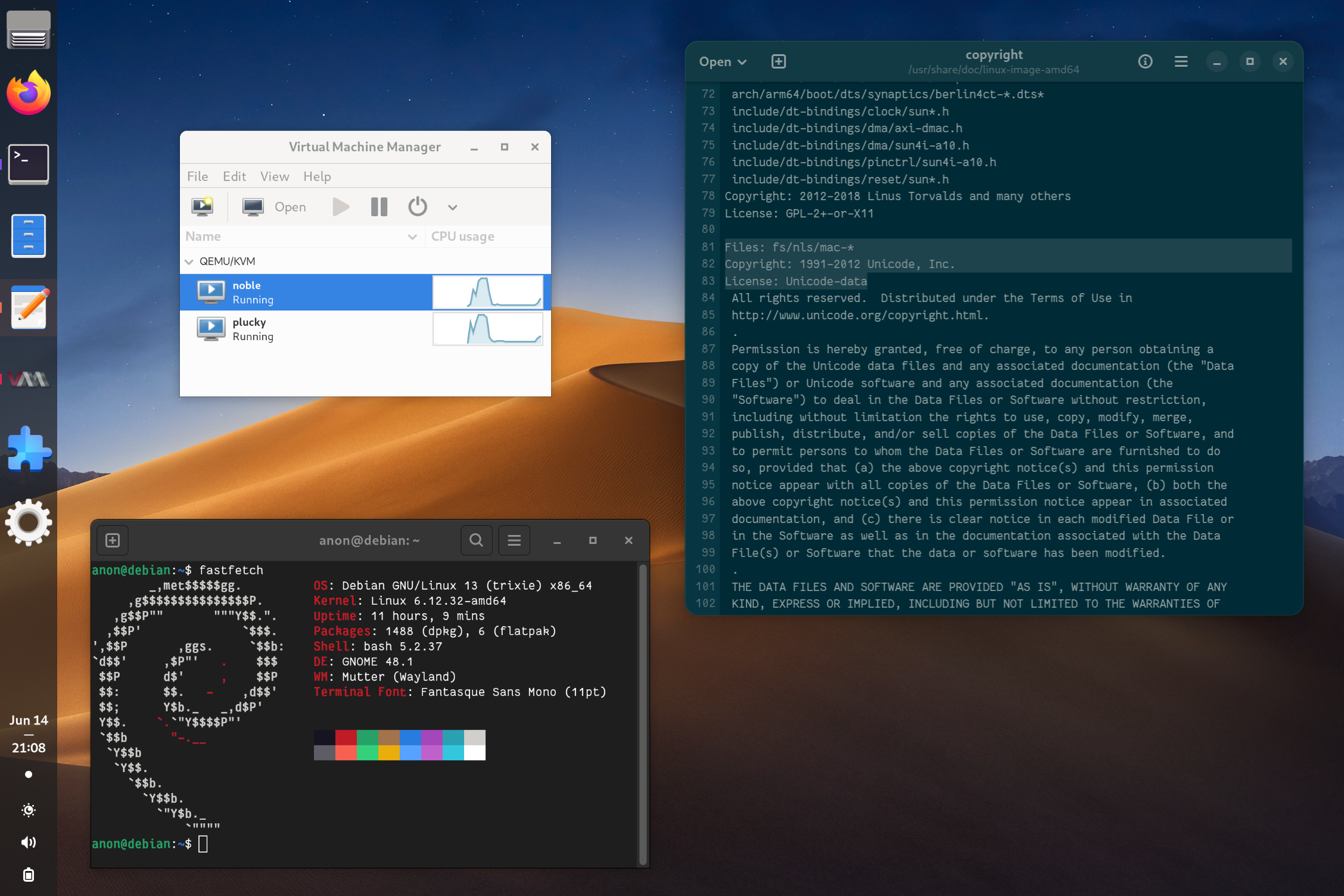Click the power shutdown icon in VM Manager
Image resolution: width=1344 pixels, height=896 pixels.
click(x=418, y=207)
